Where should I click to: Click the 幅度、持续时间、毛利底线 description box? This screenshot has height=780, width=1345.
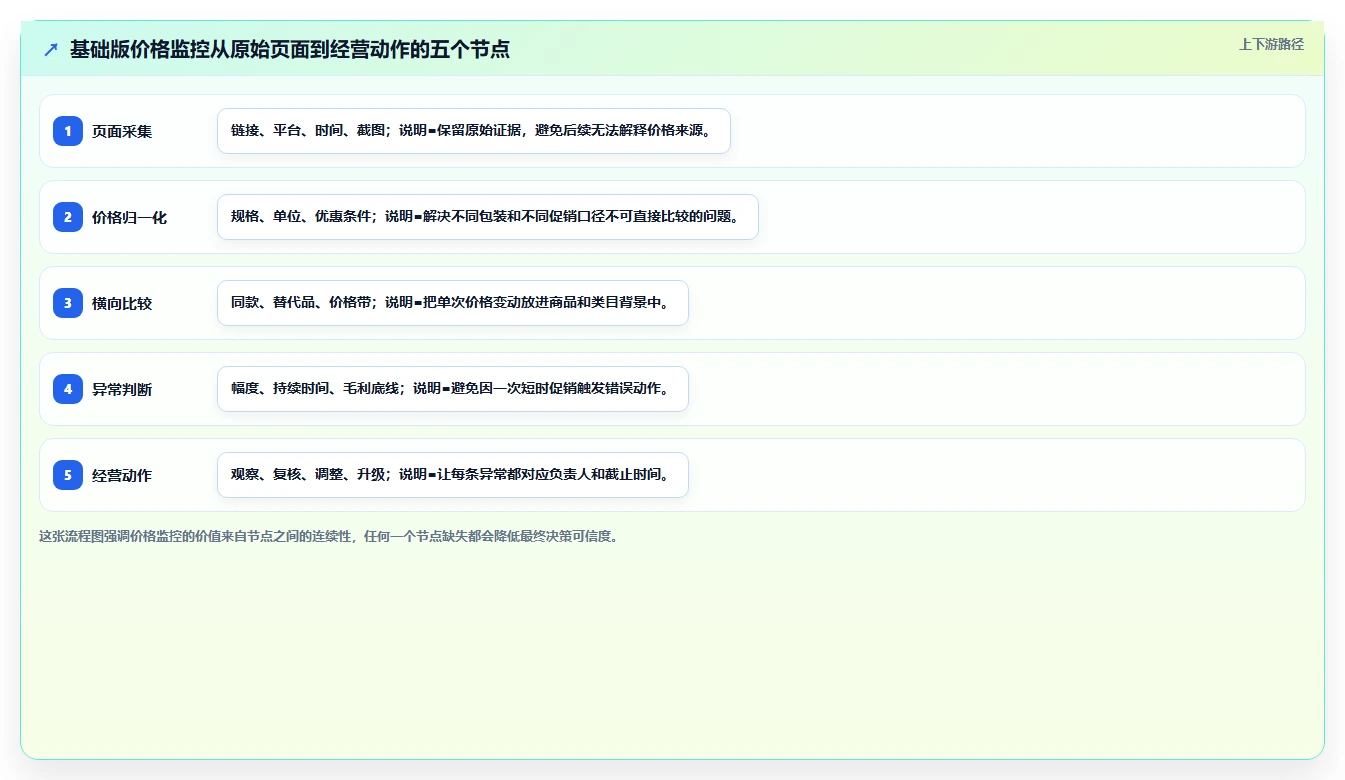click(453, 389)
